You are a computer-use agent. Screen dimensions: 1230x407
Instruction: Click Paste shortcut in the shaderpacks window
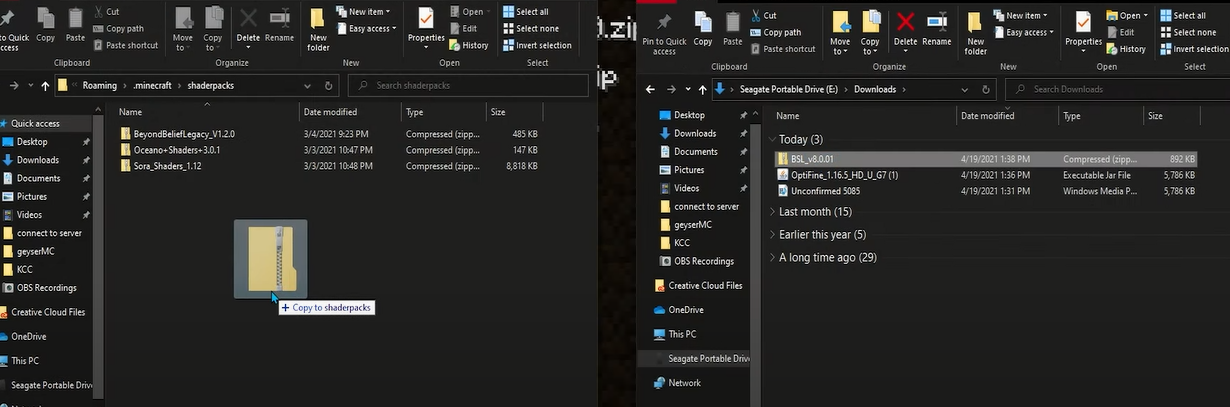click(x=125, y=45)
